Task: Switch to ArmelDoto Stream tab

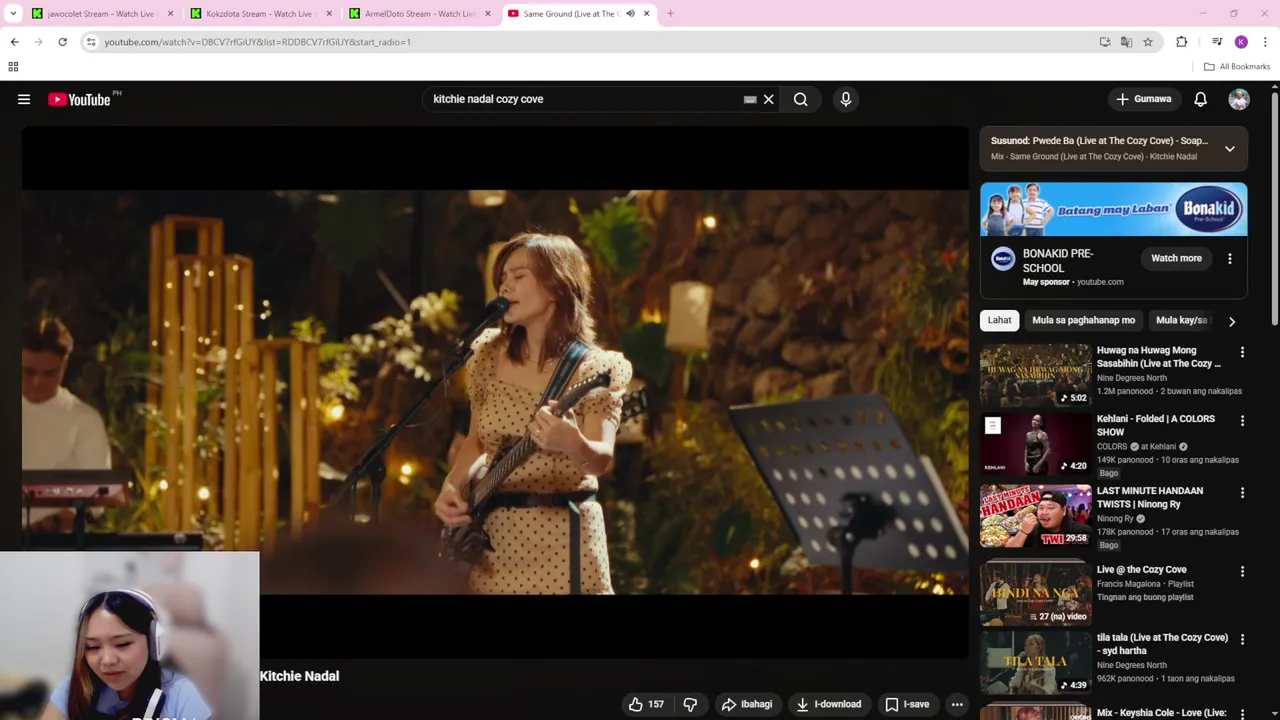Action: point(419,13)
